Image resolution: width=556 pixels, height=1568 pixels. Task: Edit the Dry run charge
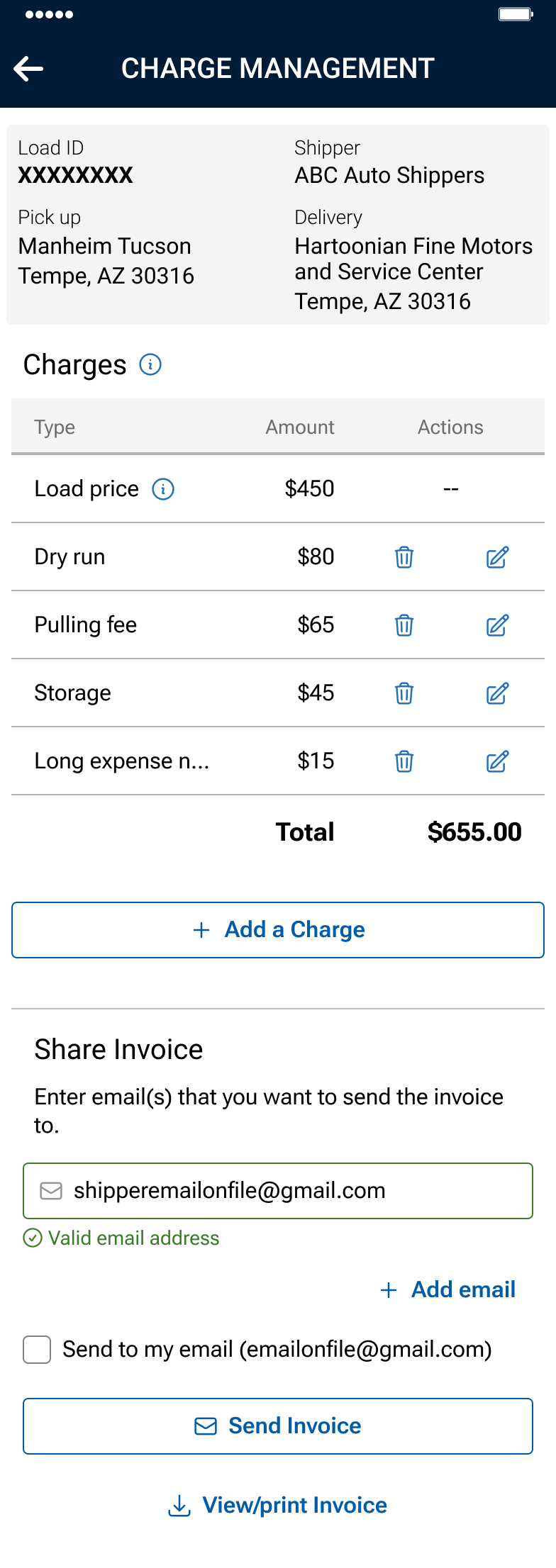497,557
